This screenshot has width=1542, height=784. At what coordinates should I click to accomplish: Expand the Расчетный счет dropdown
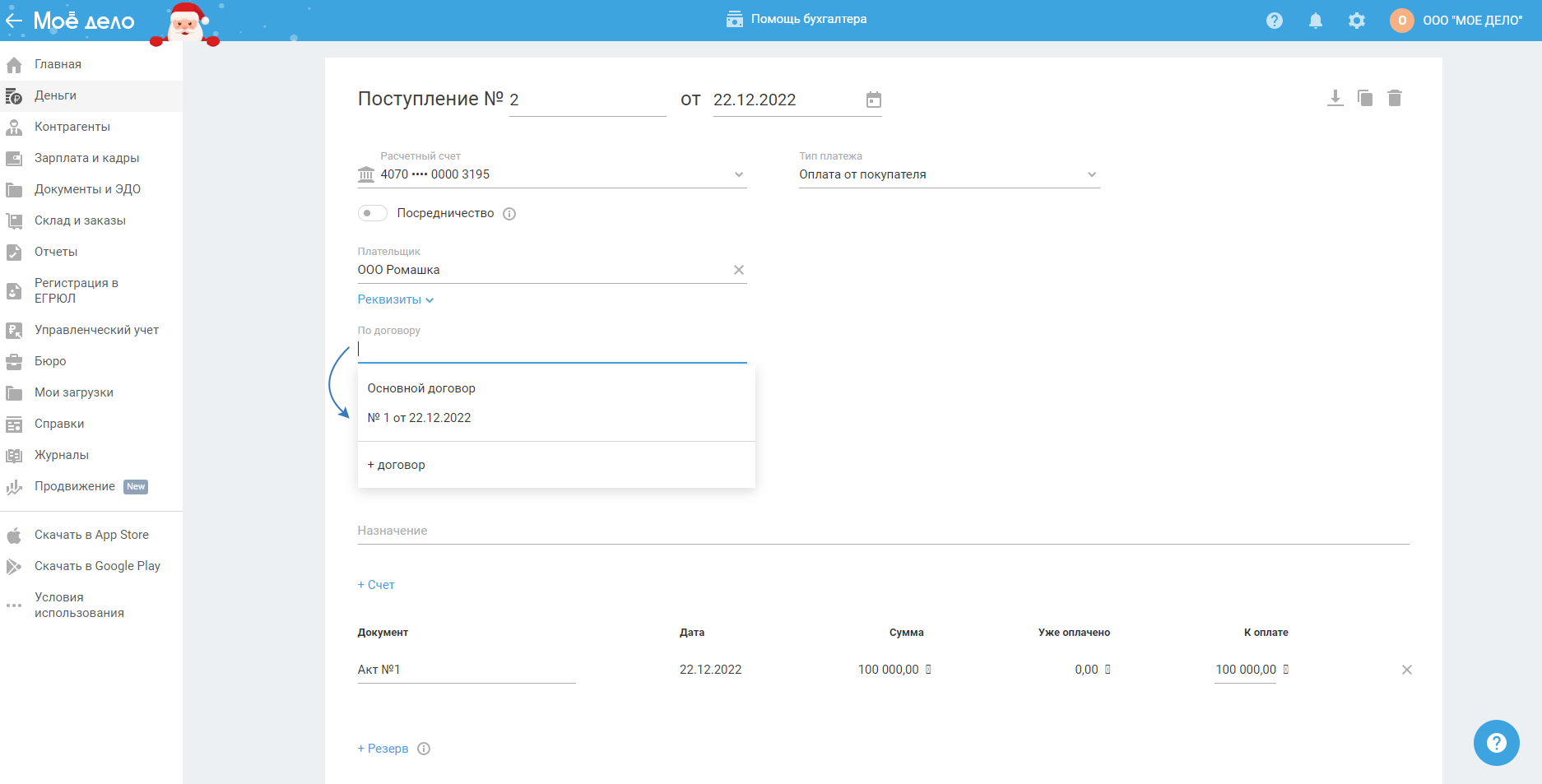tap(738, 174)
